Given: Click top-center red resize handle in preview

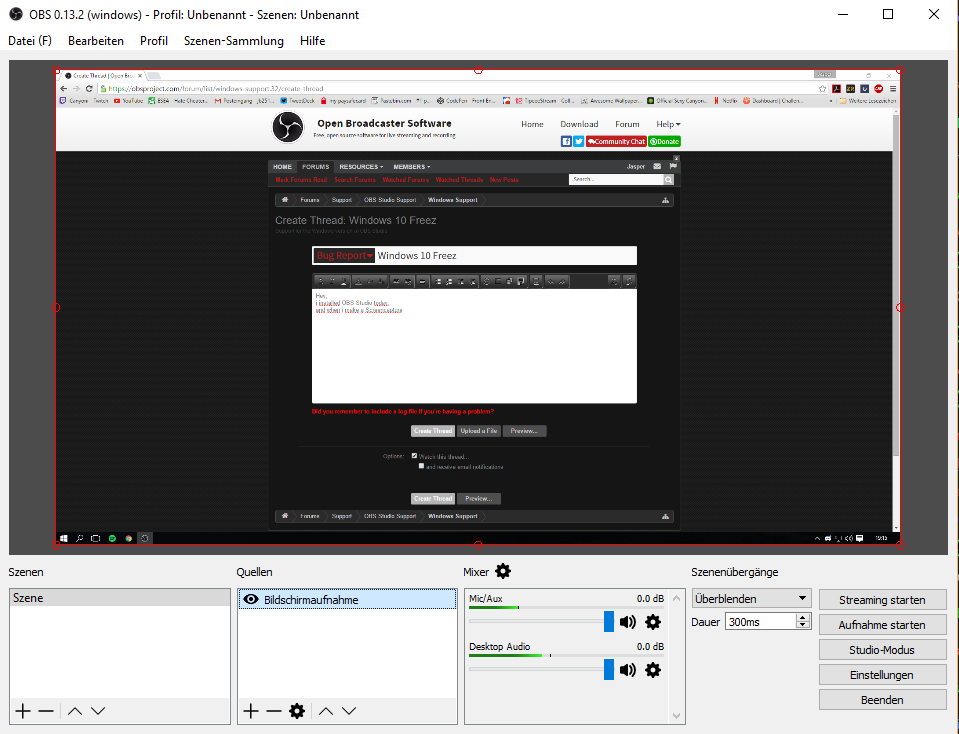Looking at the screenshot, I should (x=478, y=70).
